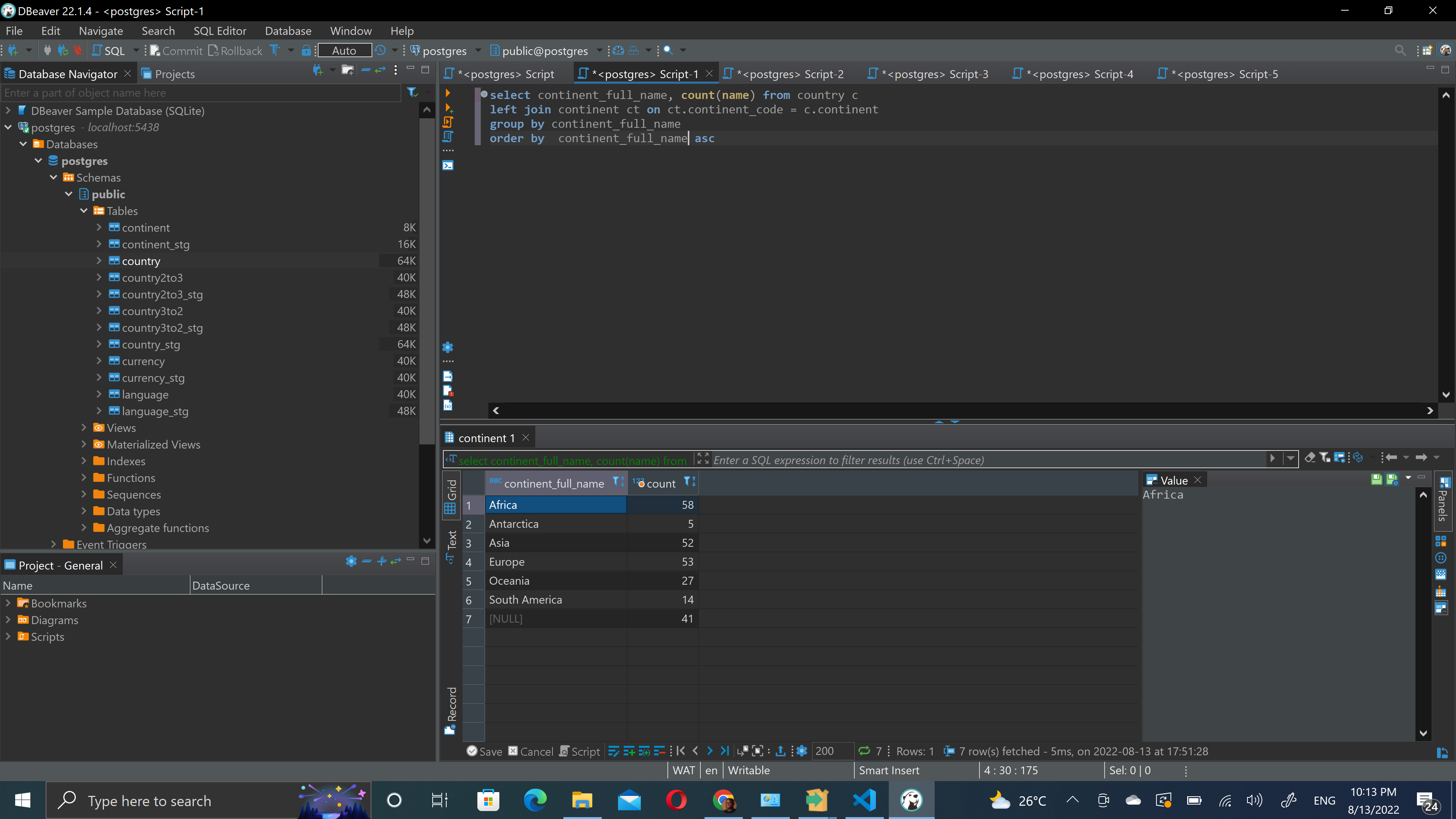Click the refresh results icon in status bar
This screenshot has height=819, width=1456.
[864, 751]
